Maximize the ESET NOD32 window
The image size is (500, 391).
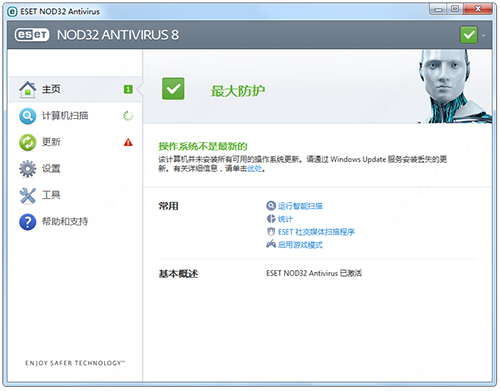tap(455, 9)
